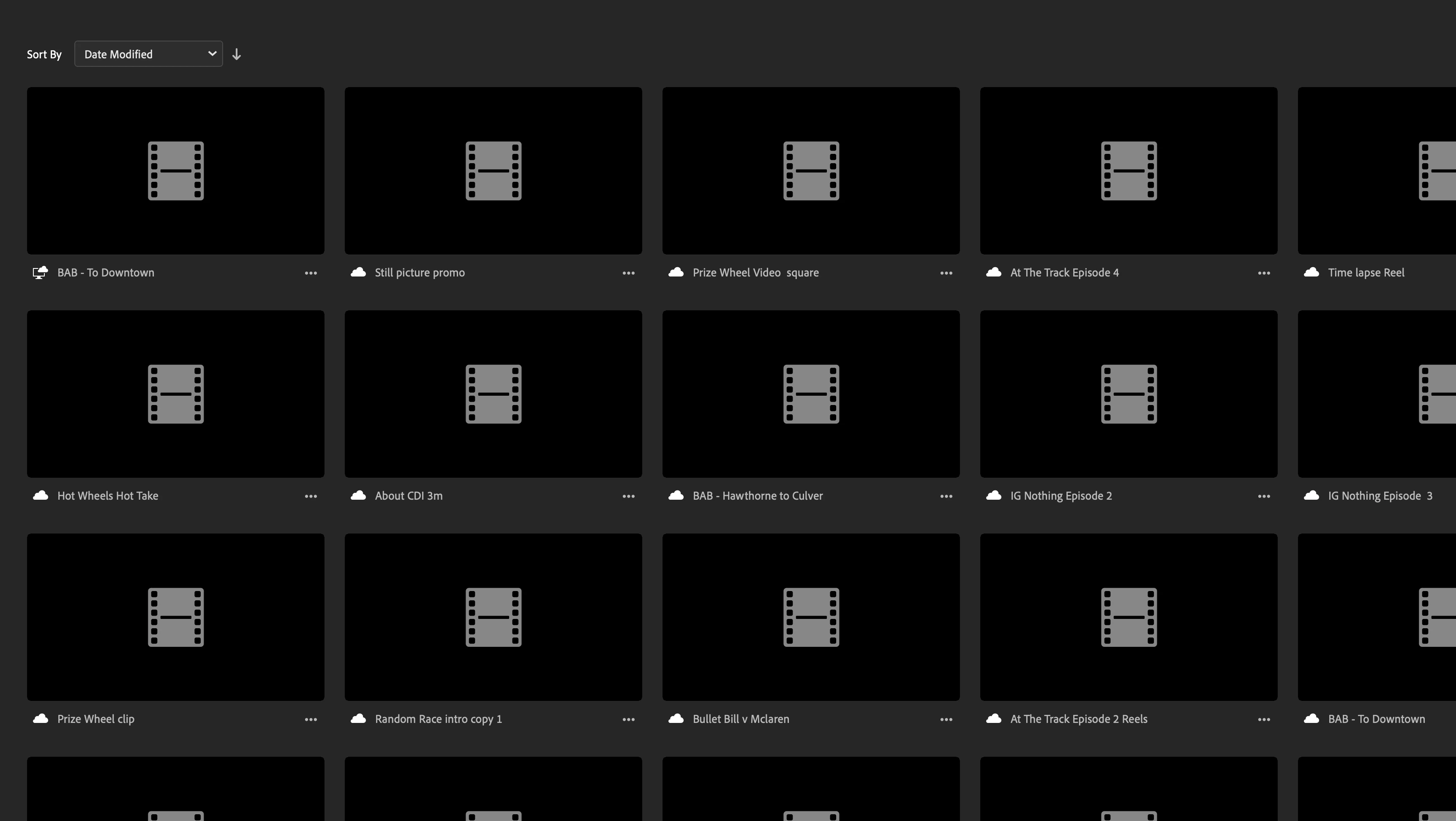Open ellipsis menu for Hot Wheels Hot Take
1456x821 pixels.
tap(310, 496)
